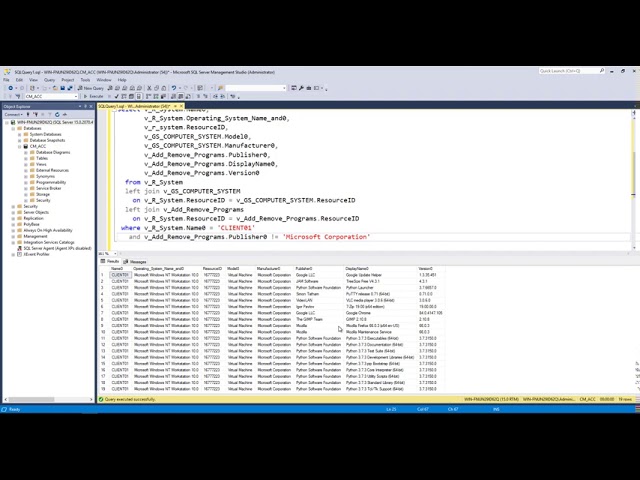This screenshot has height=480, width=640.
Task: Click the Navigate Backward icon
Action: click(11, 88)
